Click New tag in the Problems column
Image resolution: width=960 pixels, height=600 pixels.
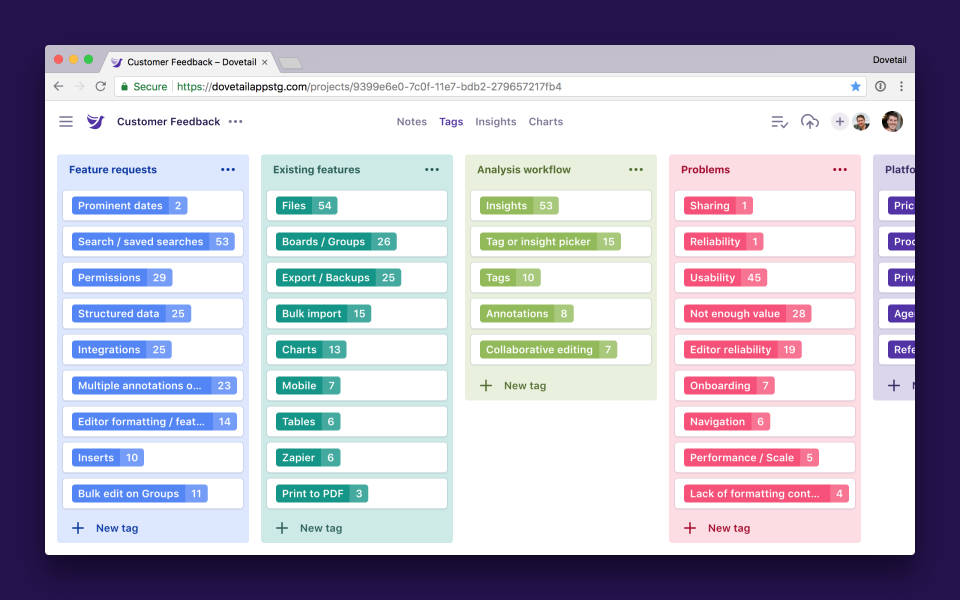click(719, 528)
